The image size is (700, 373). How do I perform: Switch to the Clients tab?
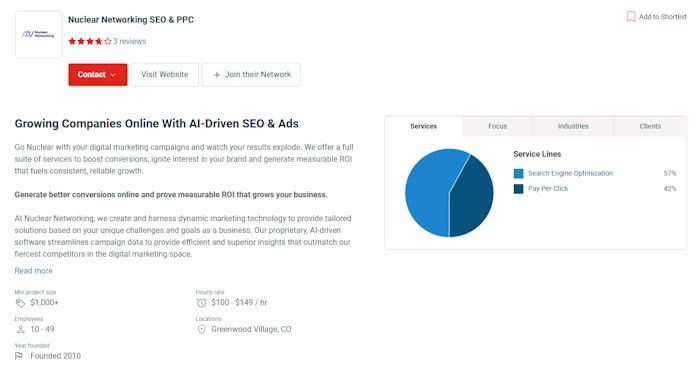pyautogui.click(x=650, y=126)
